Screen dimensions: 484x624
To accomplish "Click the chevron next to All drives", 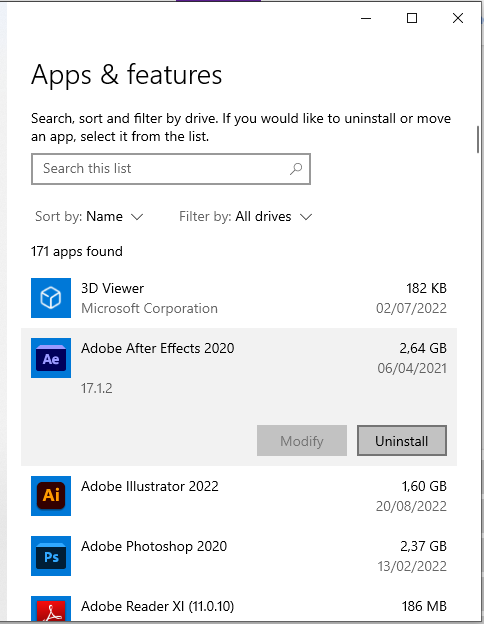I will coord(306,217).
